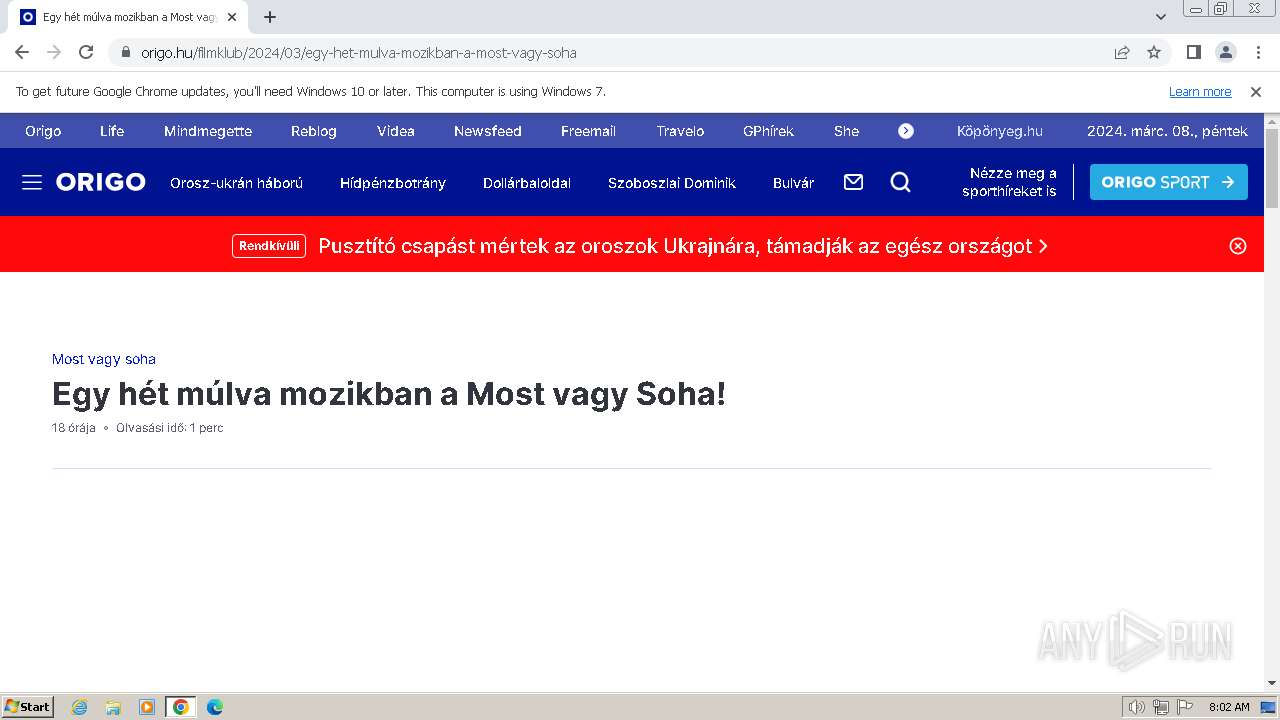
Task: Select the article headline text
Action: click(389, 394)
